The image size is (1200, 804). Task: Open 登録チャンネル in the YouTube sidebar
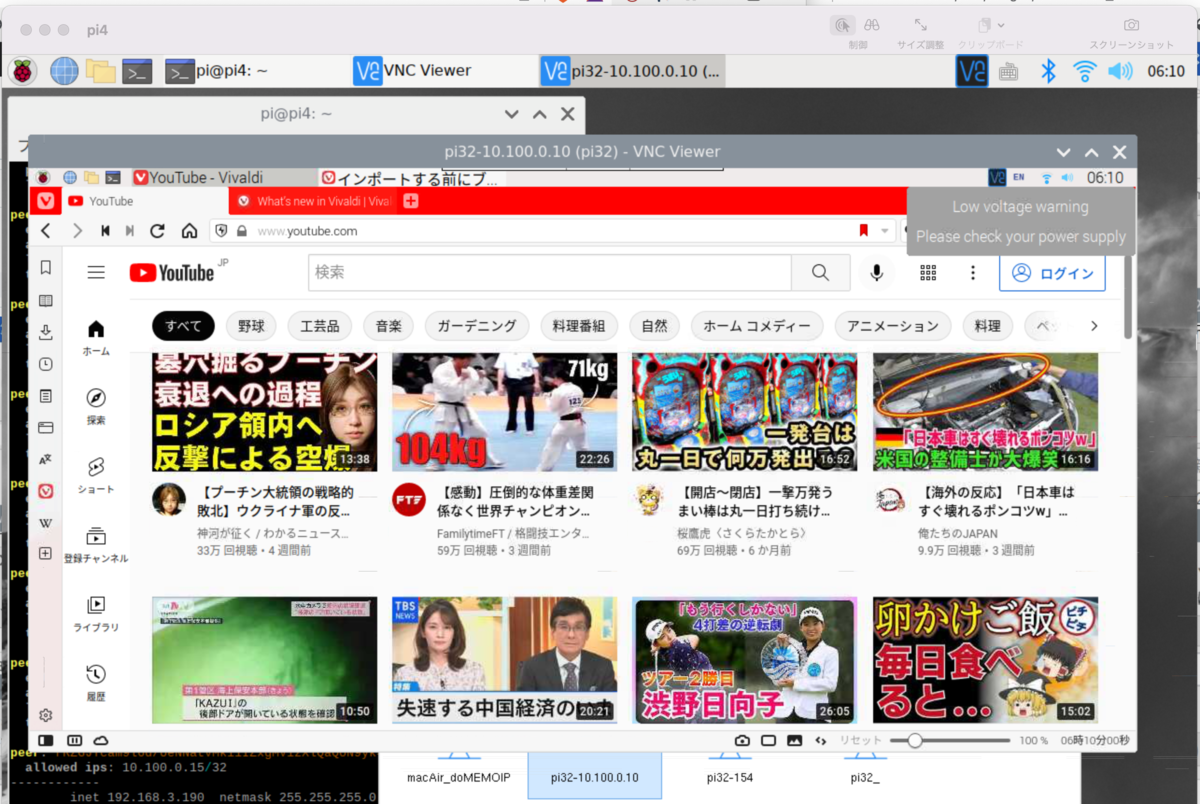point(96,544)
